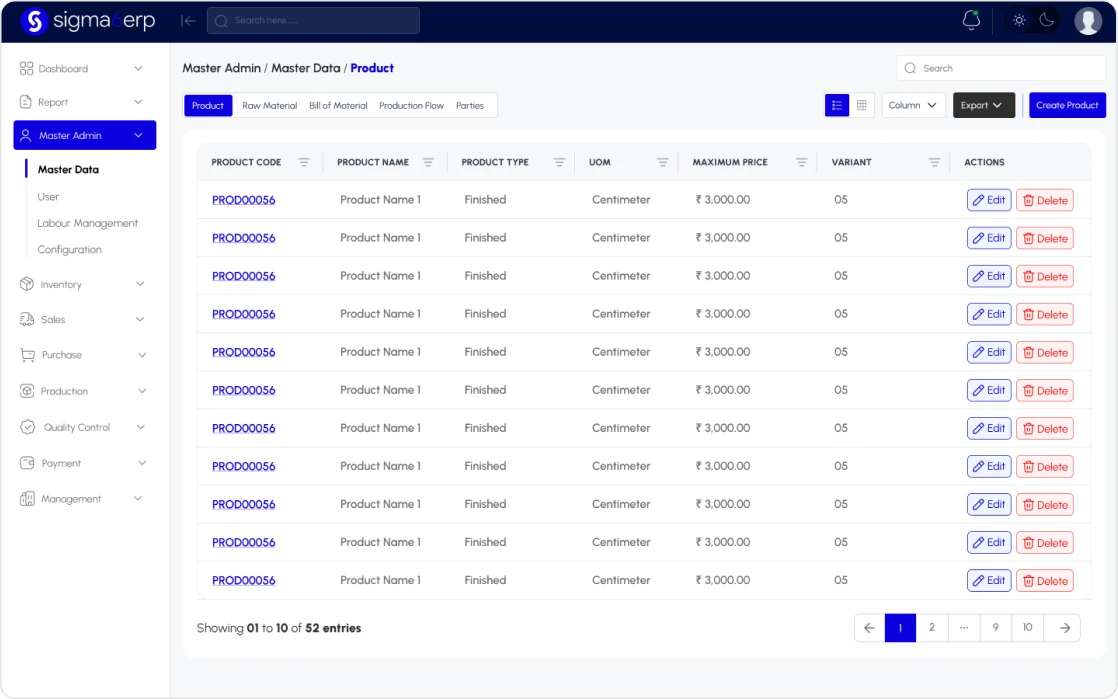1118x699 pixels.
Task: Filter the Product Code column
Action: click(x=304, y=163)
